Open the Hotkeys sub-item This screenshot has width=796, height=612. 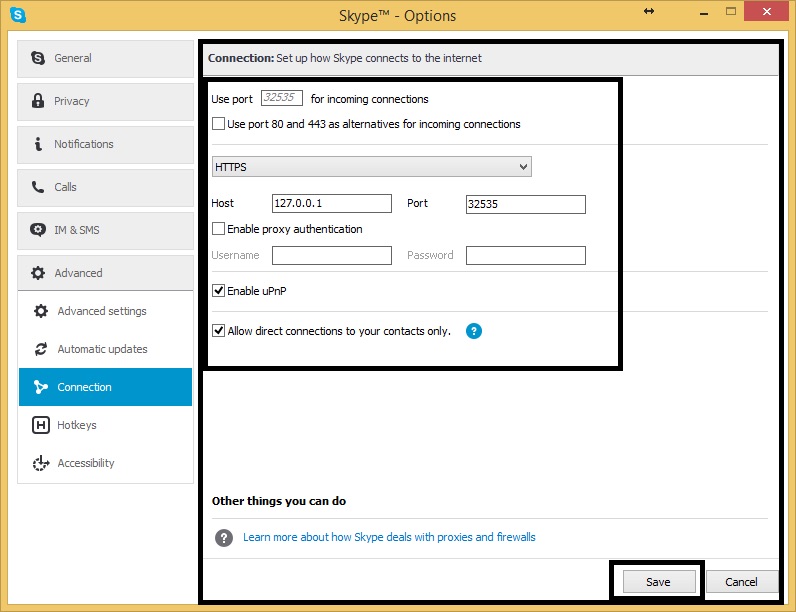click(106, 425)
